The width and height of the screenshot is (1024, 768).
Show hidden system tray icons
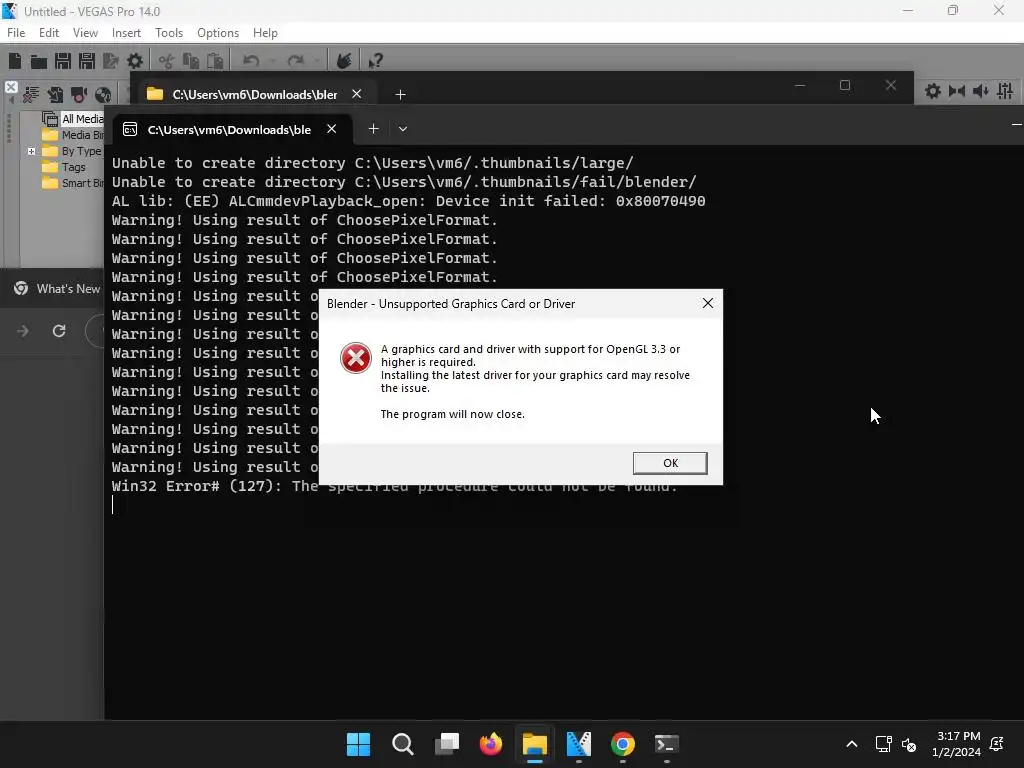852,744
